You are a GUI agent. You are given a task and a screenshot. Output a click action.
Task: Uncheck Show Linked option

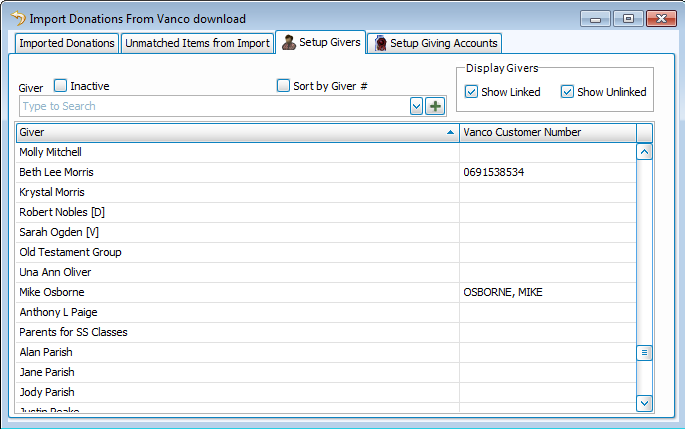coord(472,92)
